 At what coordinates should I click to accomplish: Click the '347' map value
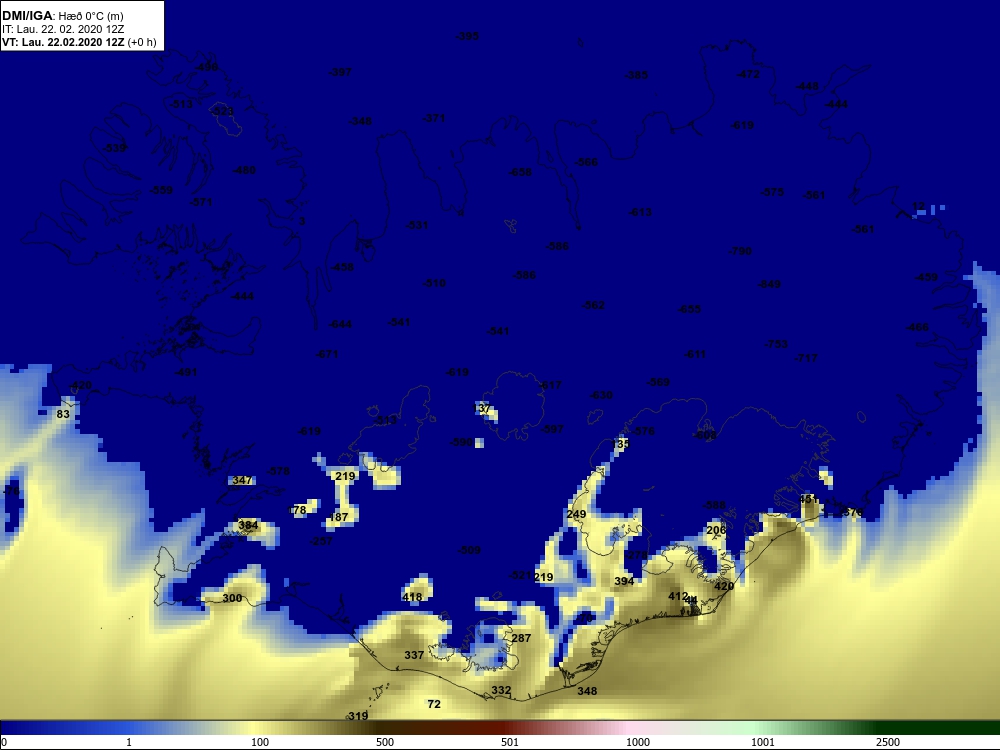point(242,480)
